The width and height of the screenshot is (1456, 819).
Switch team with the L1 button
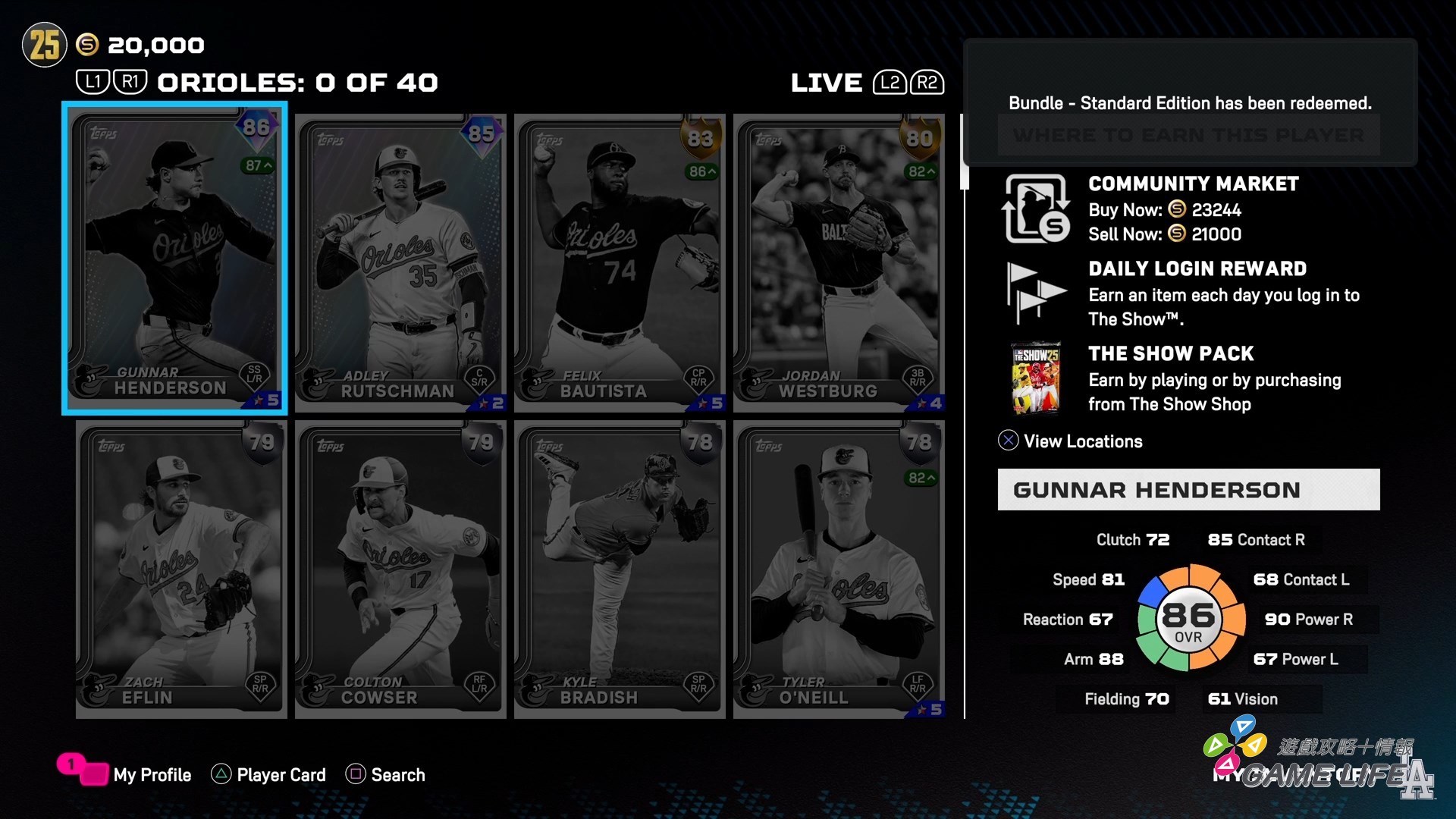pyautogui.click(x=93, y=82)
